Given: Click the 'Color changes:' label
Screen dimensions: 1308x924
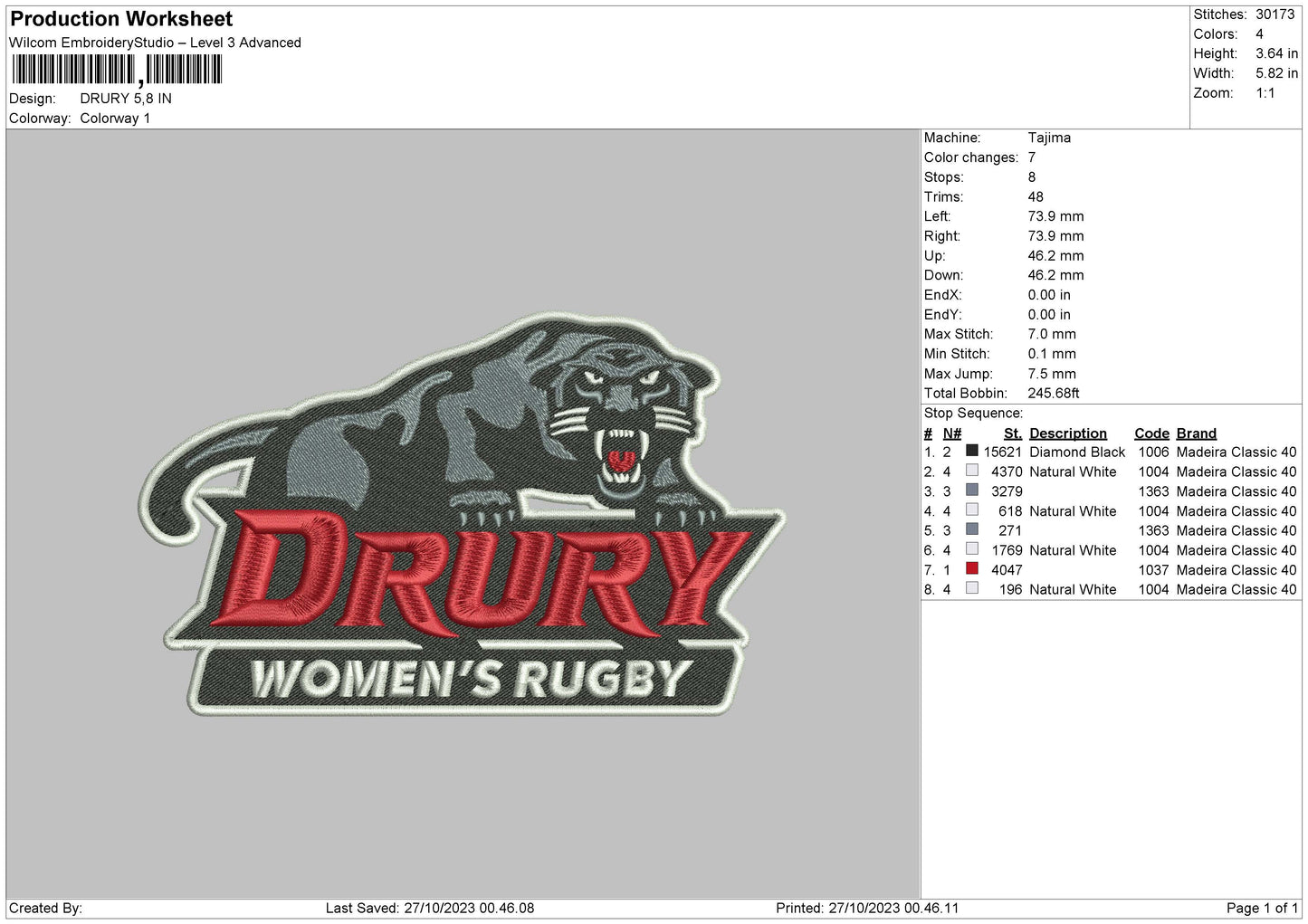Looking at the screenshot, I should [x=971, y=157].
